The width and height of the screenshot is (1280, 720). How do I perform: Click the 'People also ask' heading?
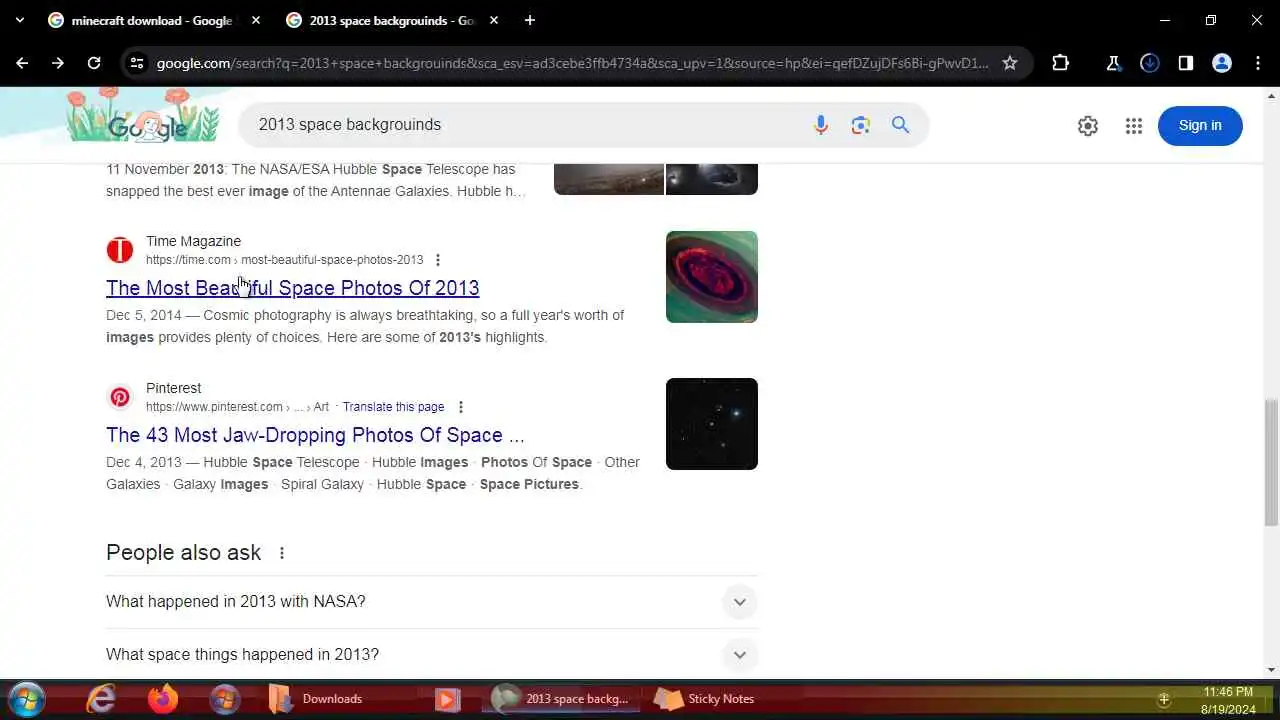[183, 553]
